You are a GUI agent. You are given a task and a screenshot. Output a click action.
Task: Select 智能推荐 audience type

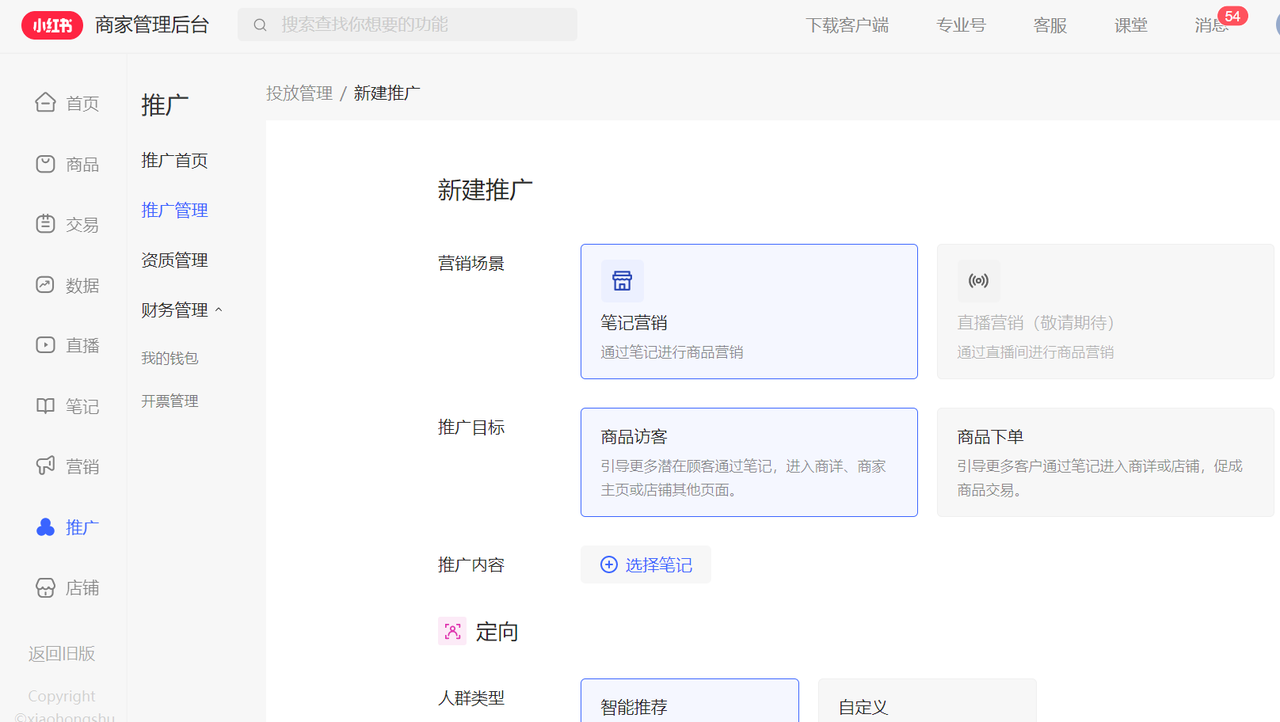pos(690,700)
